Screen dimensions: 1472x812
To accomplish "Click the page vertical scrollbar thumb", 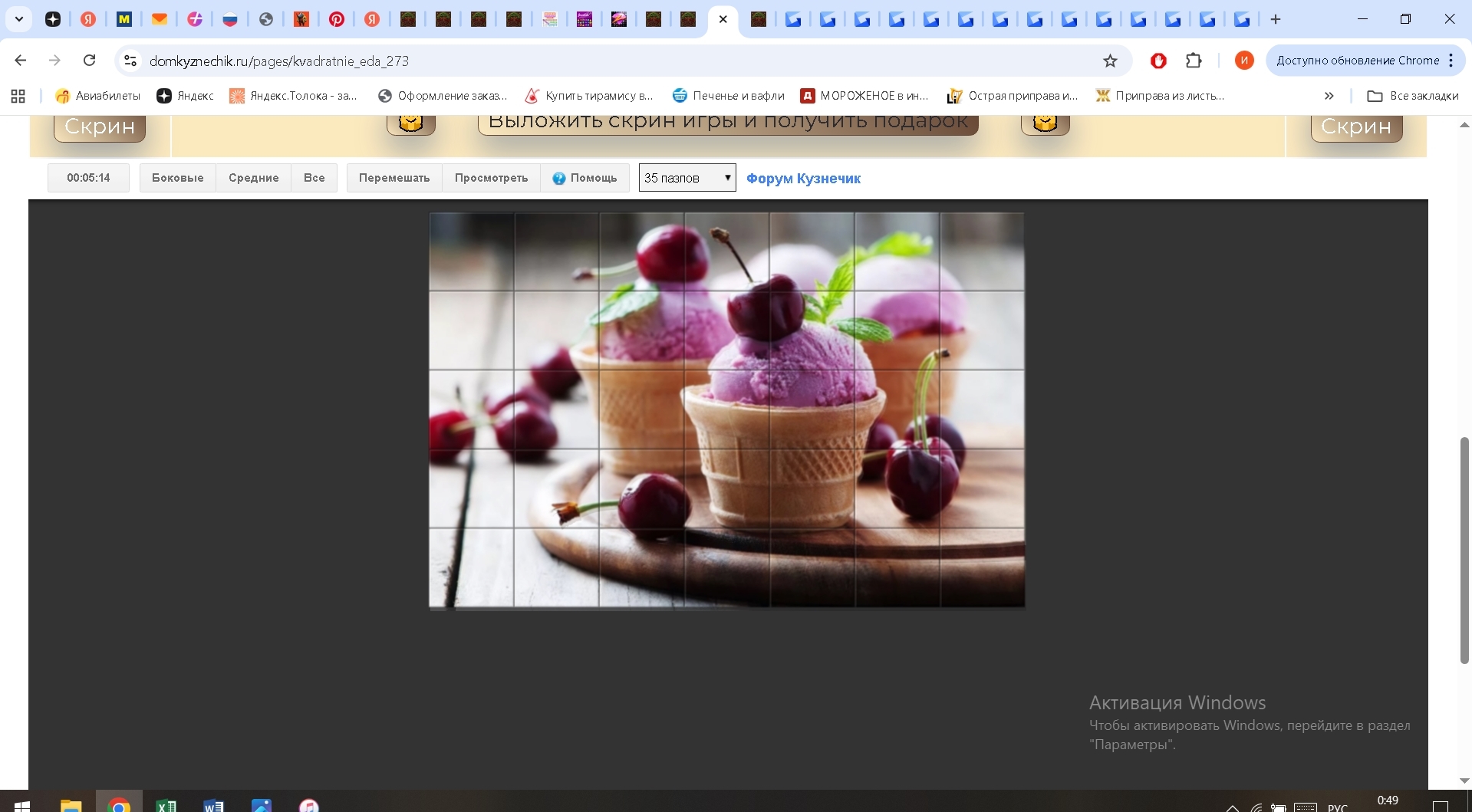I will [1464, 548].
